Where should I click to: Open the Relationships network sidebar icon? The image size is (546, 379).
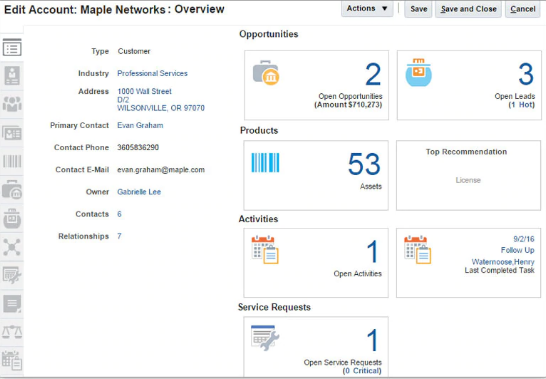coord(12,247)
